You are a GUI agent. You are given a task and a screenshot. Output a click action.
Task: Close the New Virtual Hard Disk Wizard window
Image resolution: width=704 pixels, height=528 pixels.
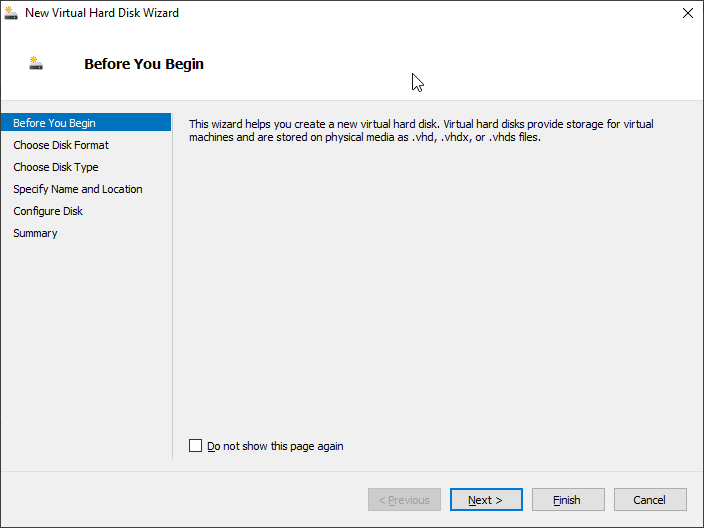pyautogui.click(x=687, y=13)
